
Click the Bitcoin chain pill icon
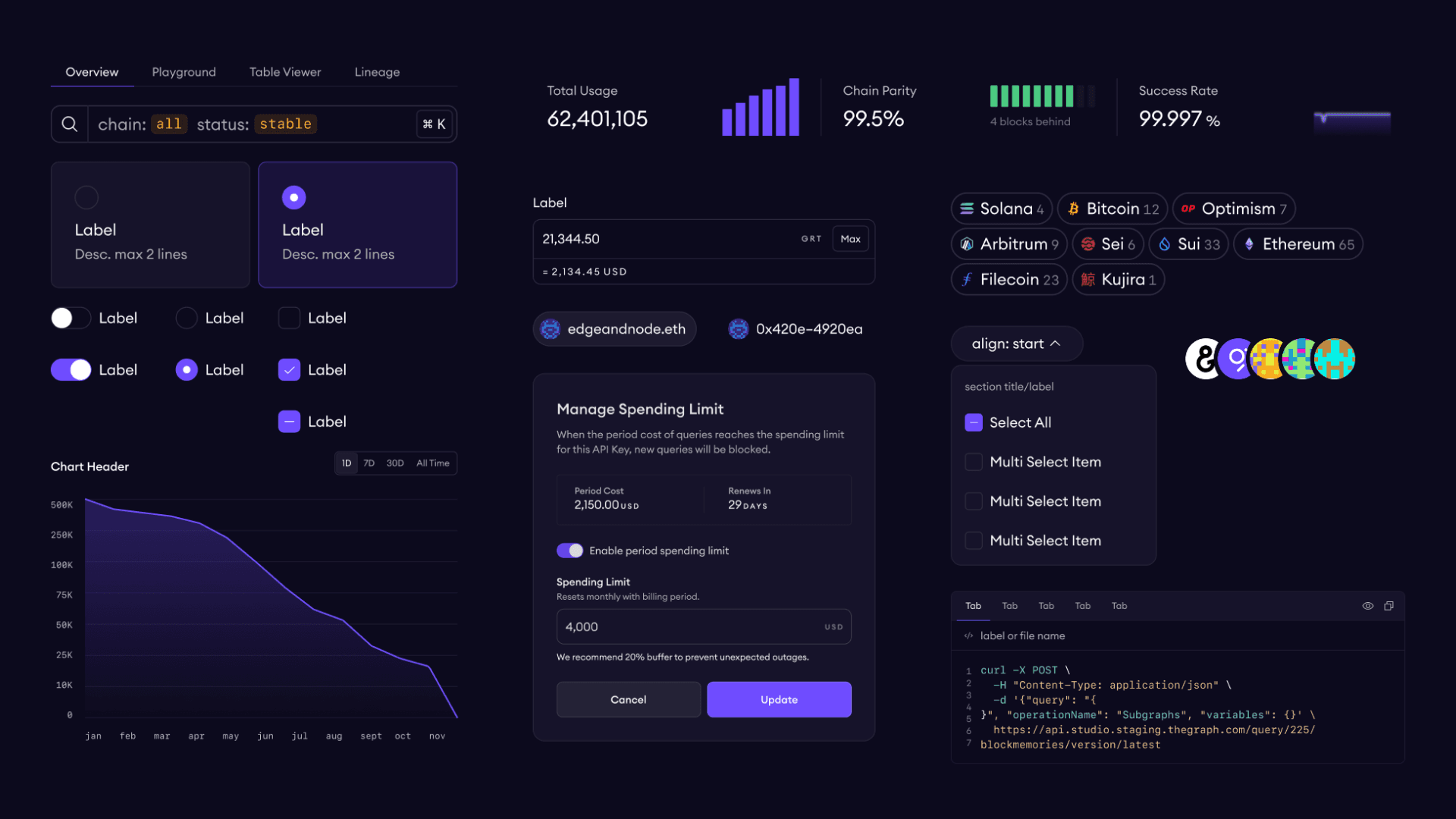[1073, 209]
